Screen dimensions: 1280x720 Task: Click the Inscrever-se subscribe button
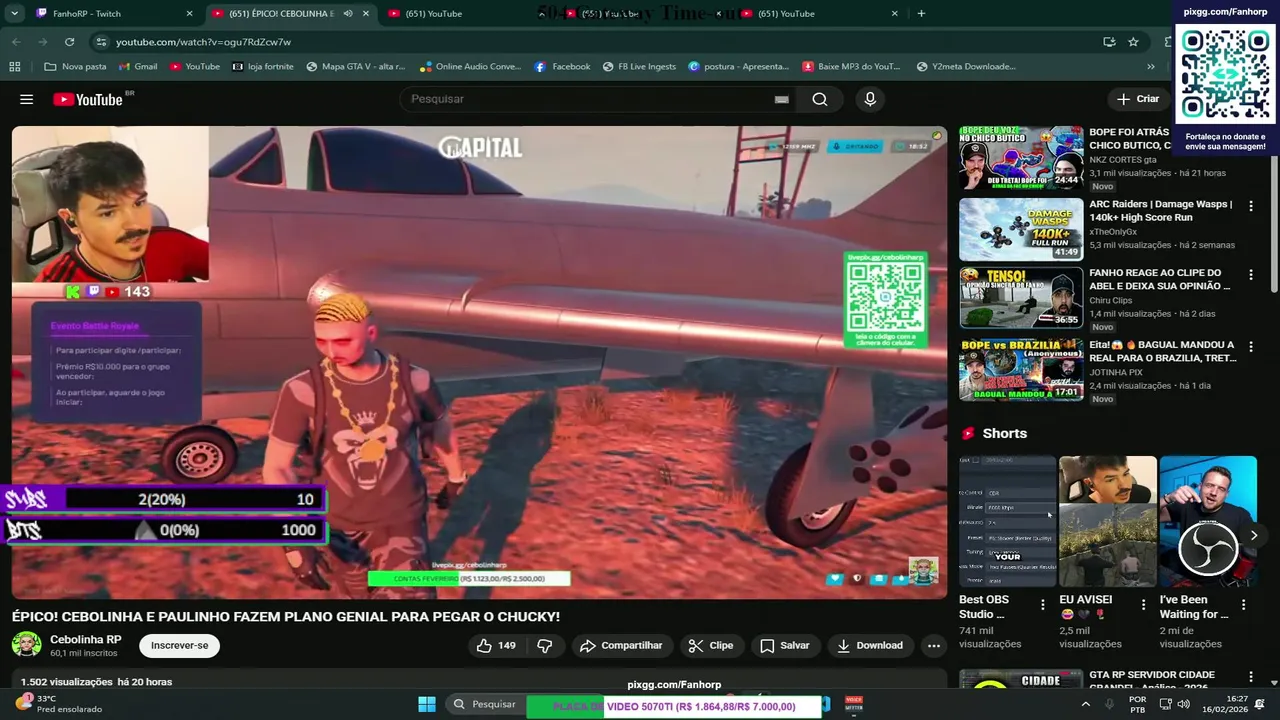pos(179,646)
